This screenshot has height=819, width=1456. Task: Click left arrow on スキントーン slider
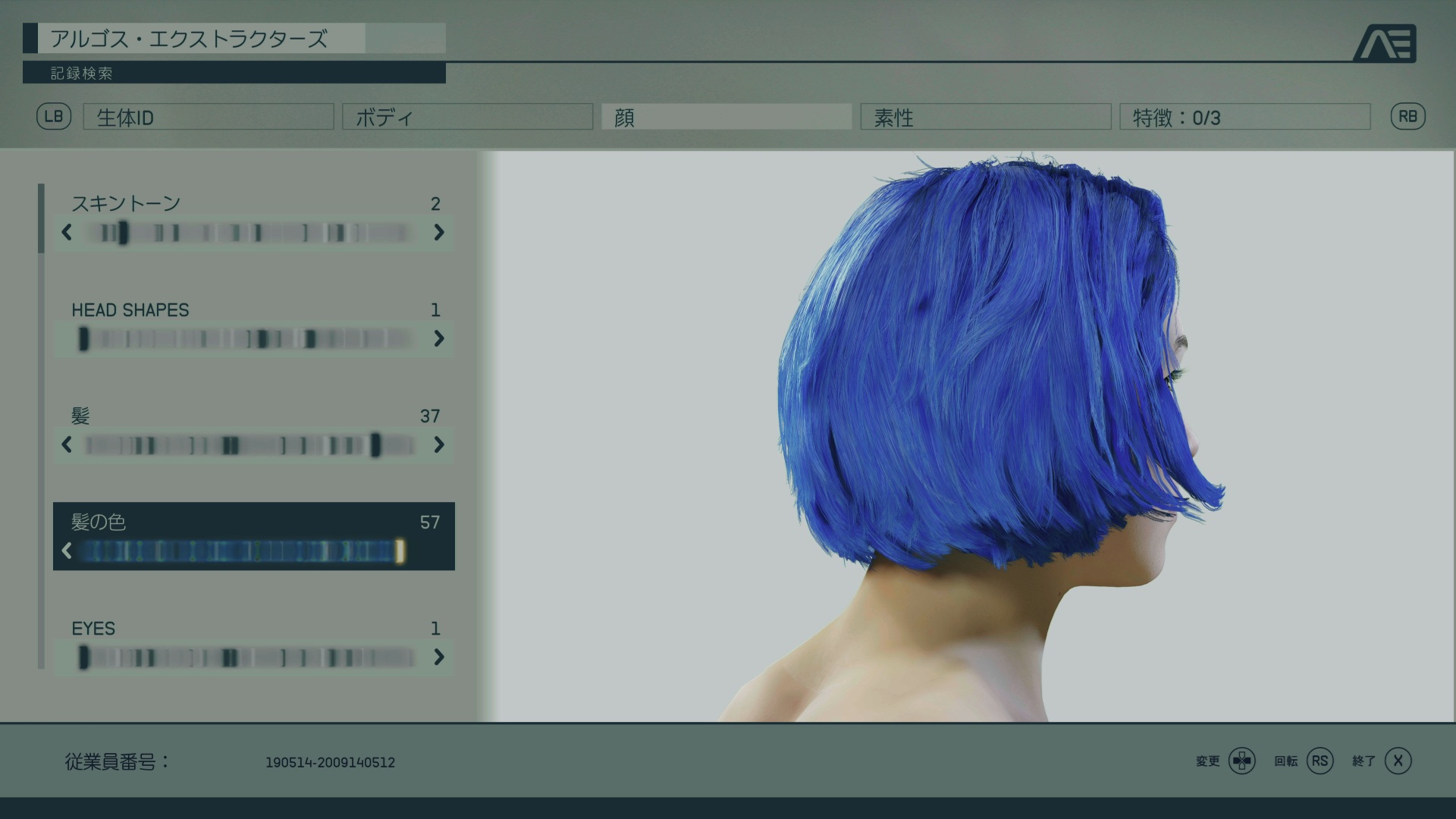[x=67, y=233]
